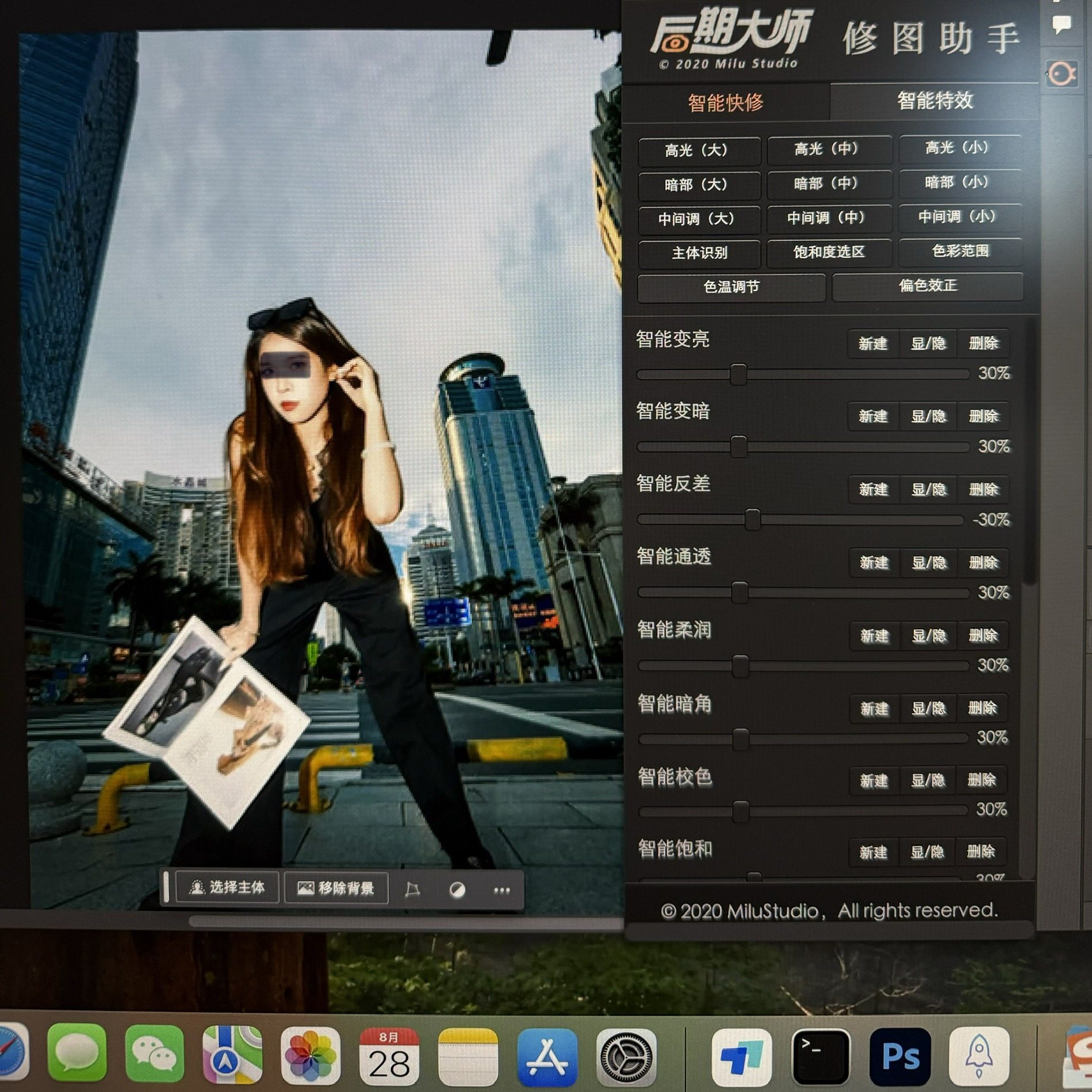The image size is (1092, 1092).
Task: Click the canvas horizontal scrollbar
Action: [405, 921]
